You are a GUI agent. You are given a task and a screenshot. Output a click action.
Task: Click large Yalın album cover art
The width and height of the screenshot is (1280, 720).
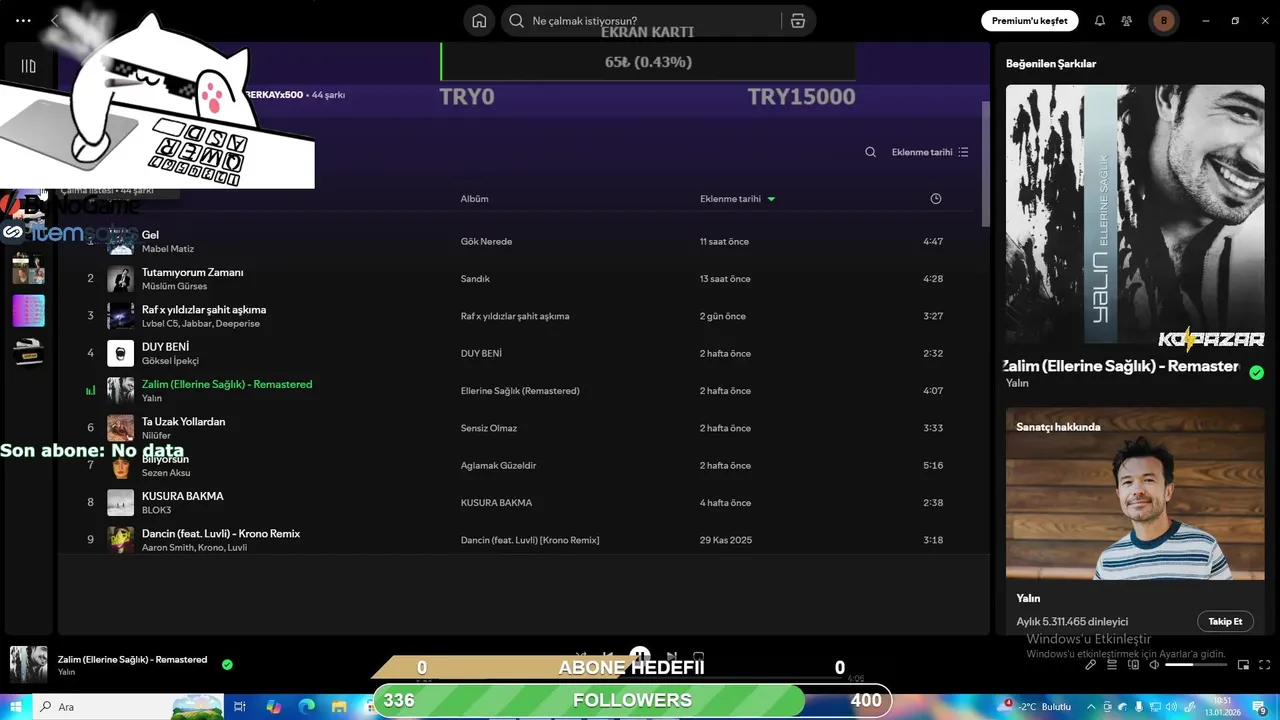(1135, 213)
